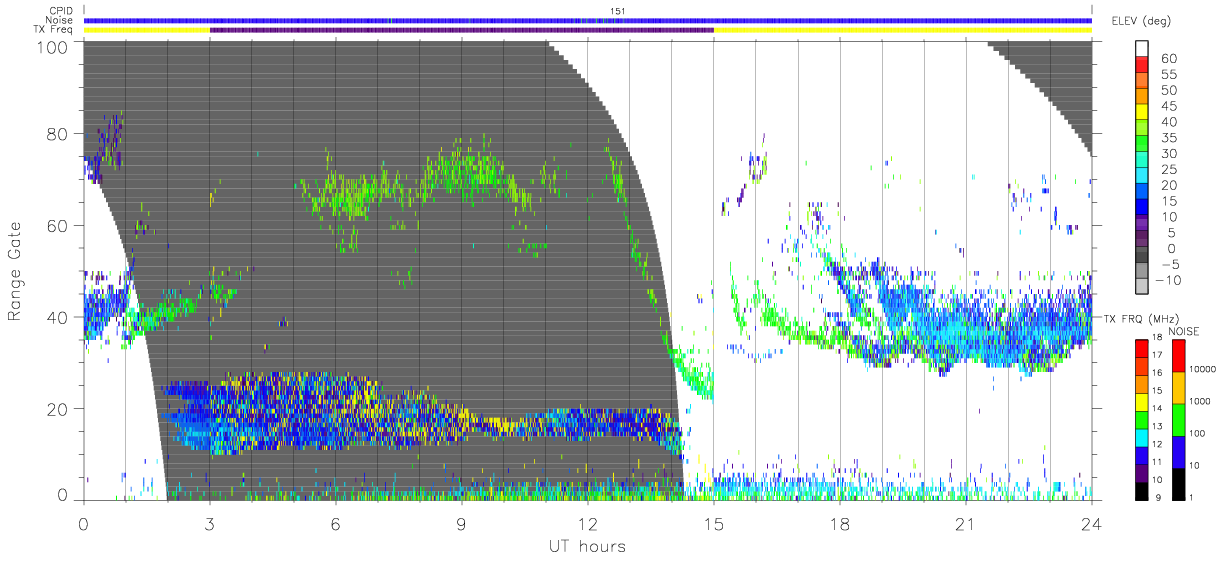
Task: Click the '24' tick on UT hours axis
Action: 1092,523
